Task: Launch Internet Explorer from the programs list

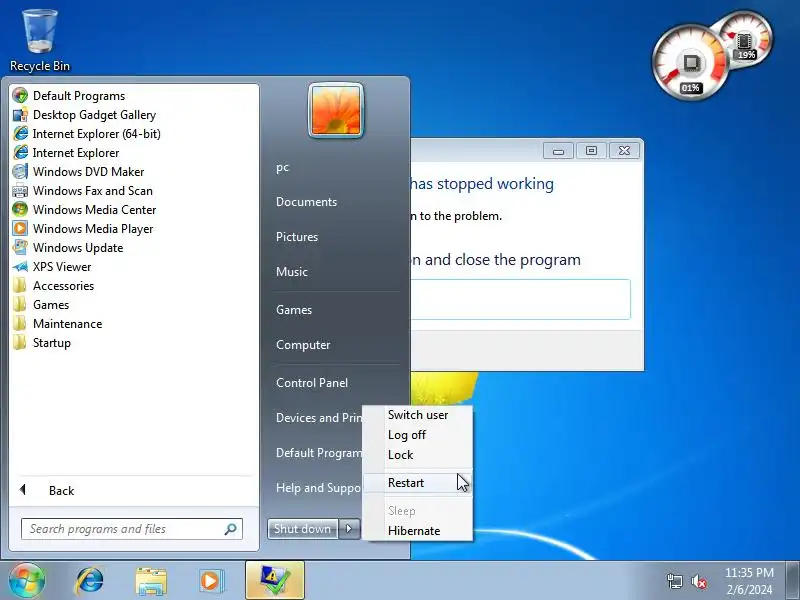Action: [76, 153]
